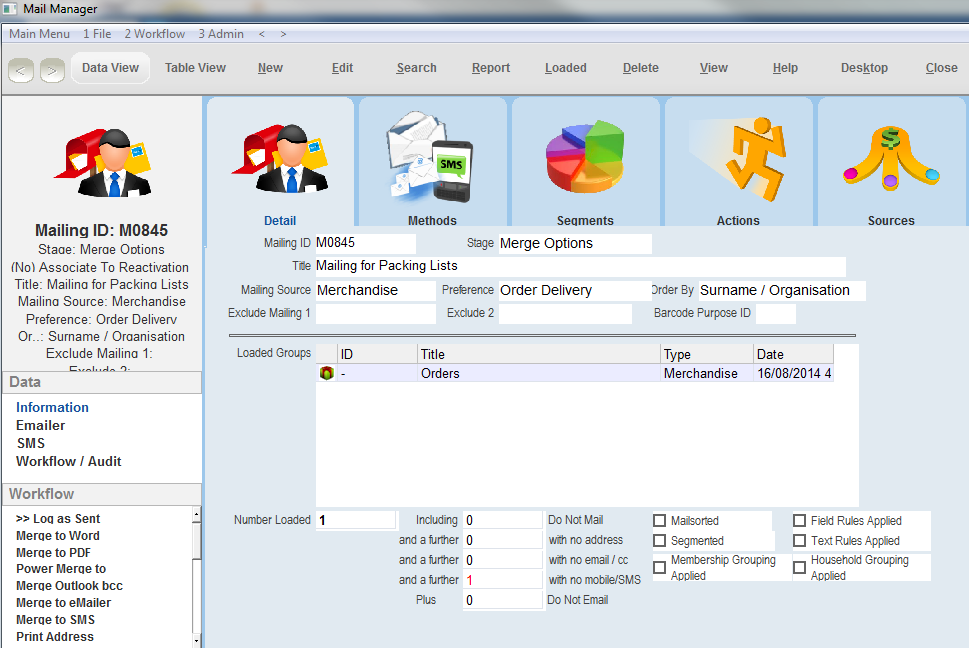Screen dimensions: 969x648
Task: Click the large mailing icon above Mailing ID
Action: [x=103, y=162]
